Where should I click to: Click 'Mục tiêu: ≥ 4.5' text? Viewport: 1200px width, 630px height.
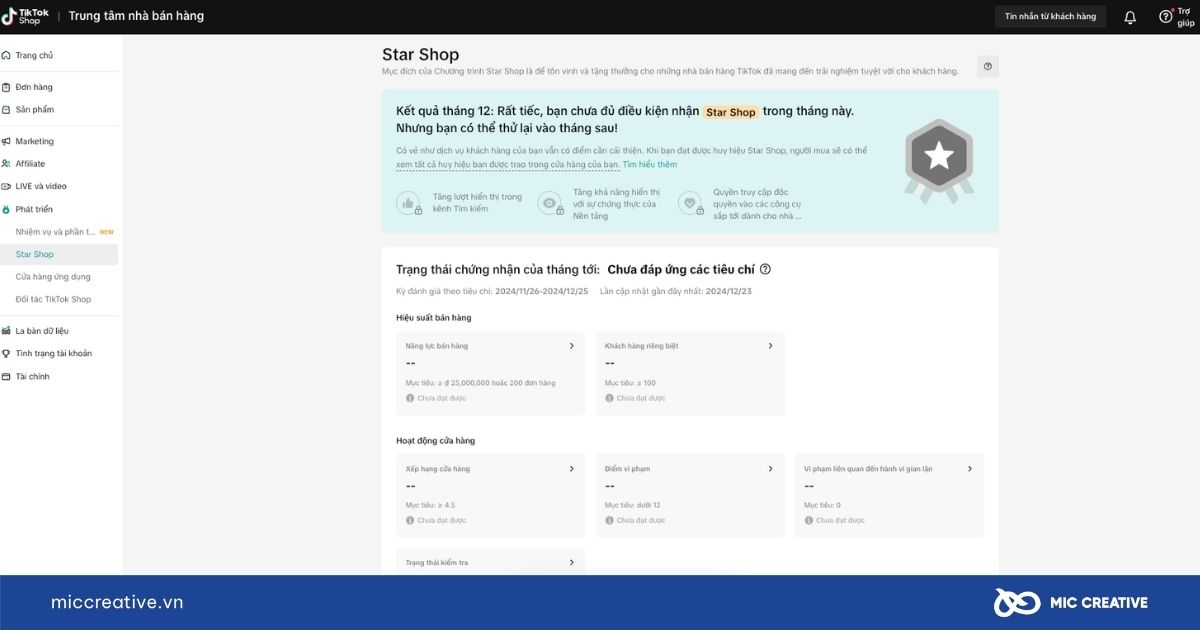tap(430, 505)
